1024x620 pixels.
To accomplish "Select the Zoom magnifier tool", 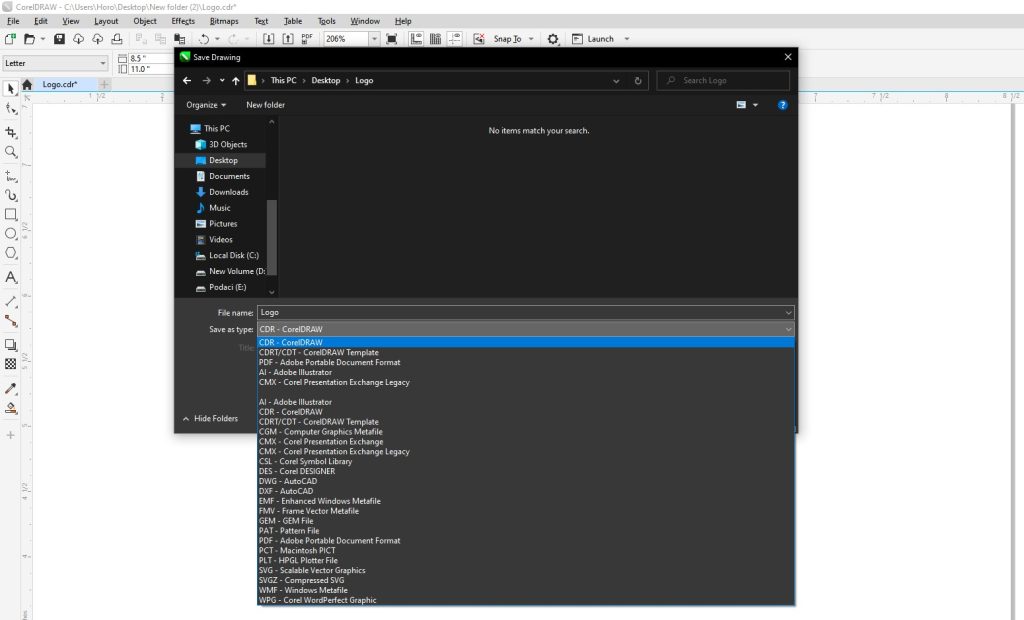I will tap(10, 152).
